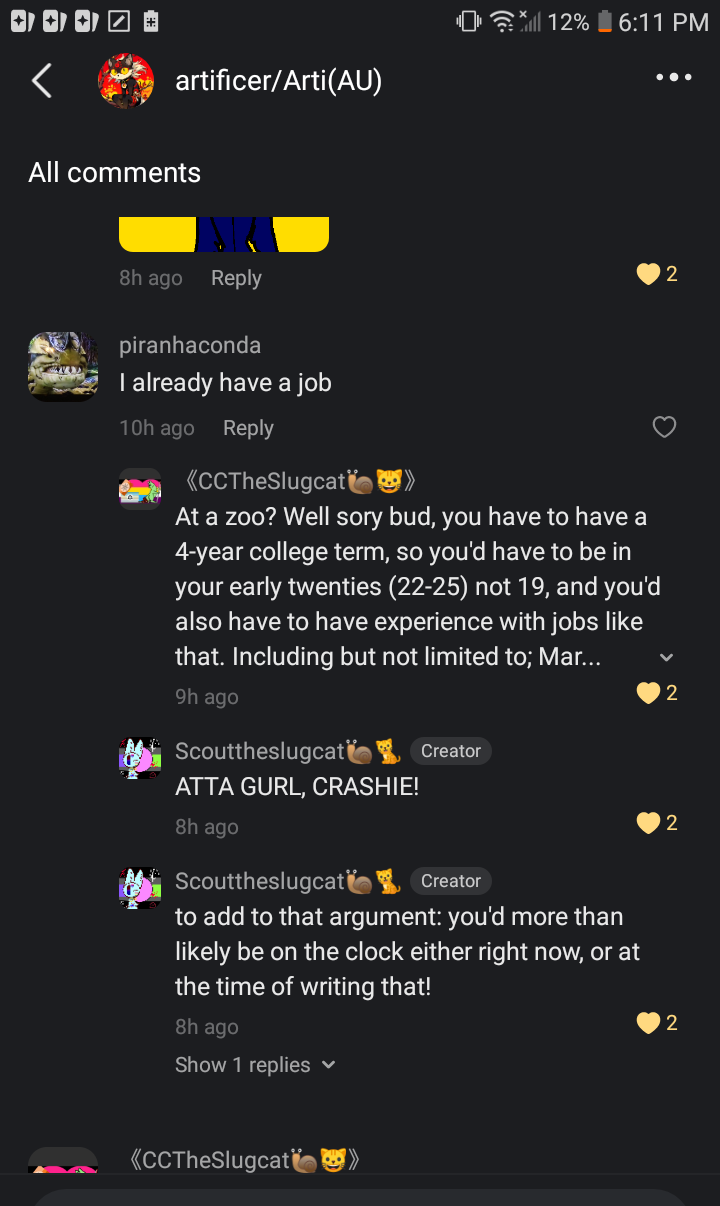
Task: Tap the battery icon in status bar
Action: (604, 21)
